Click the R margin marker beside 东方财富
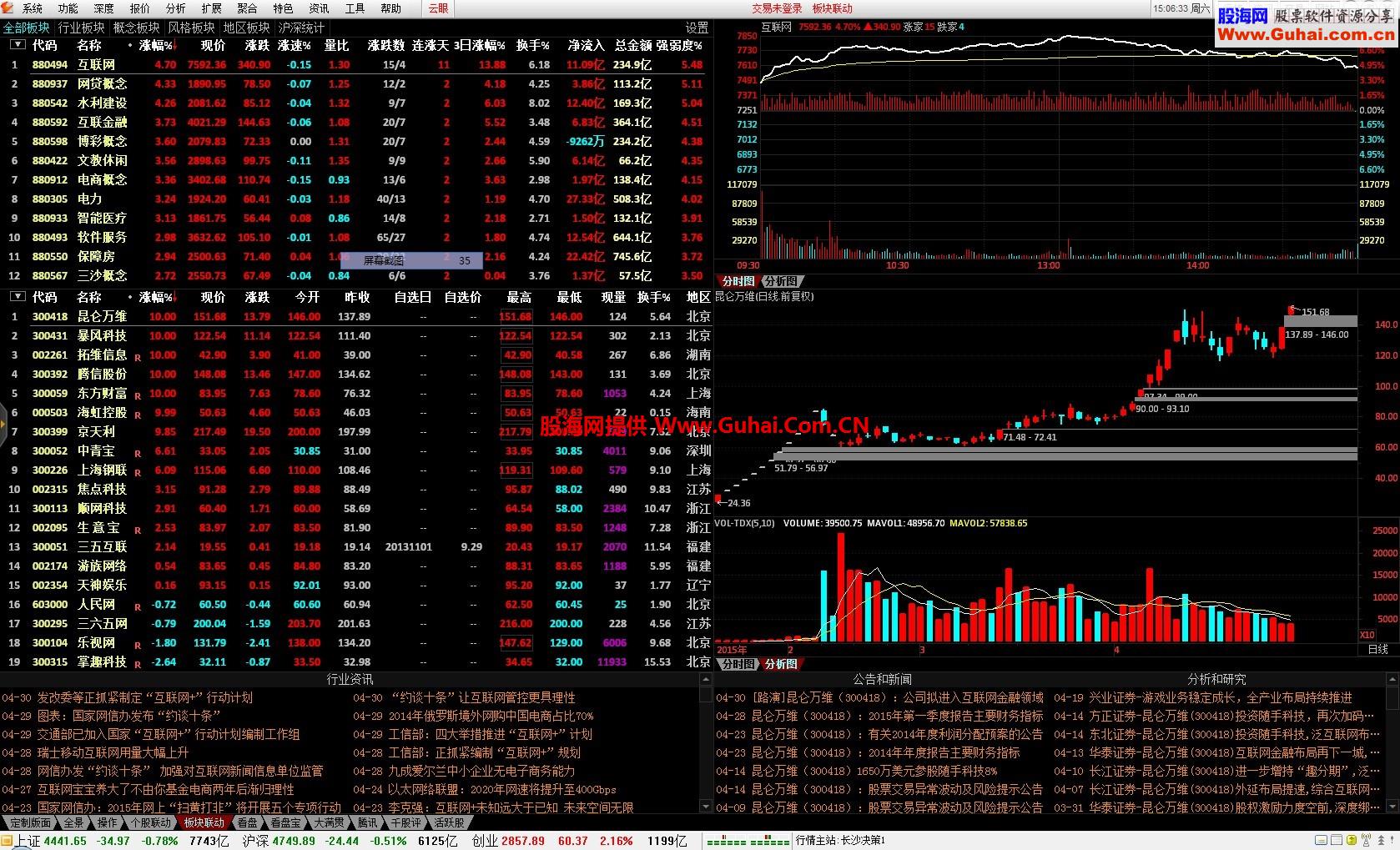This screenshot has height=850, width=1400. click(138, 396)
